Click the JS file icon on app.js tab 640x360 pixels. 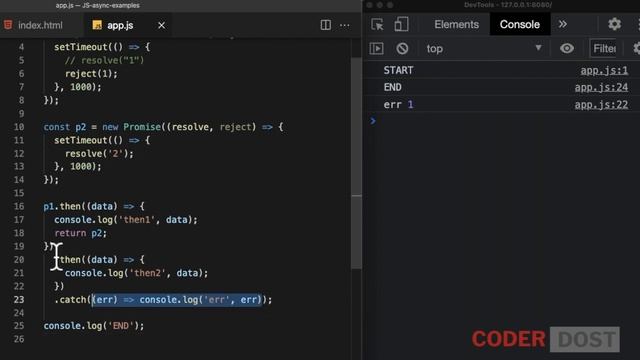coord(97,25)
